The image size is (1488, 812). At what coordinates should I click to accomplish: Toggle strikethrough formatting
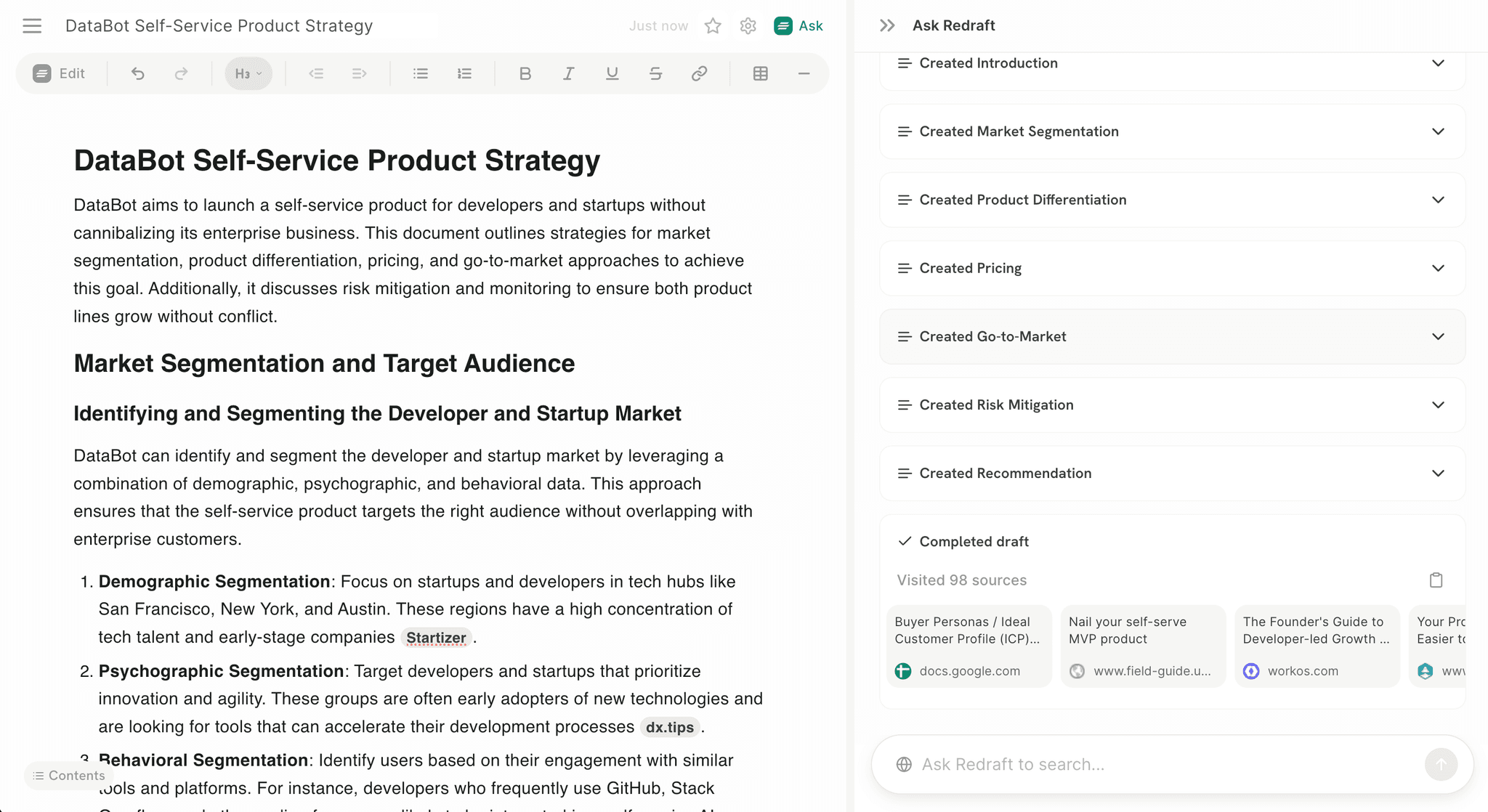pos(655,73)
